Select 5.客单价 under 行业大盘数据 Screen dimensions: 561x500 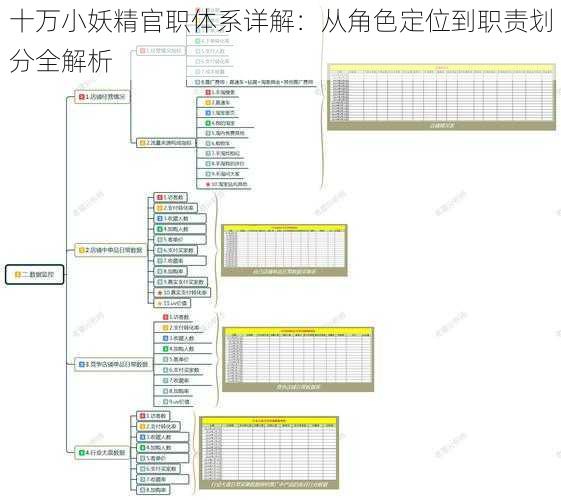(163, 458)
